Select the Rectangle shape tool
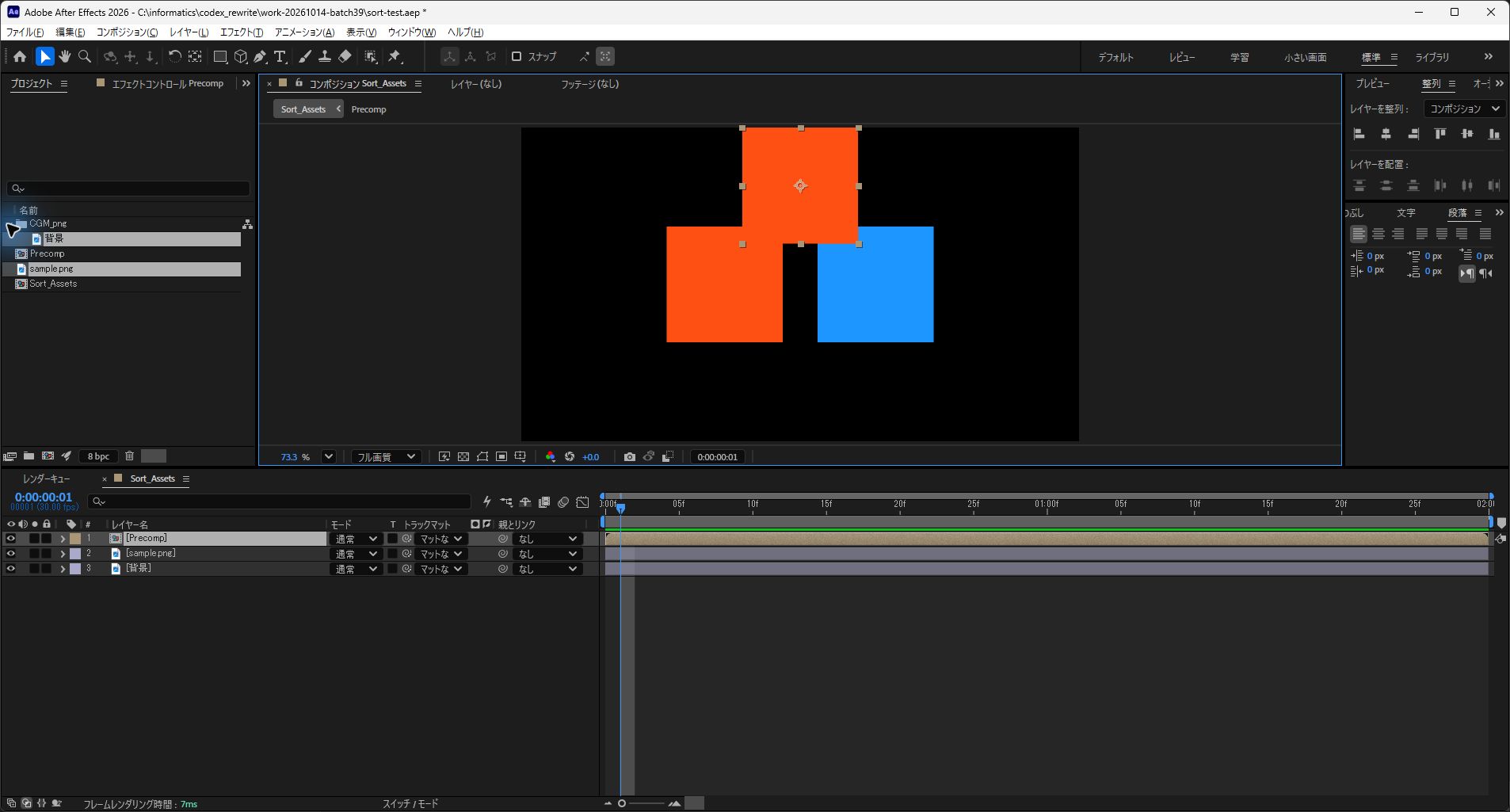 pos(220,56)
